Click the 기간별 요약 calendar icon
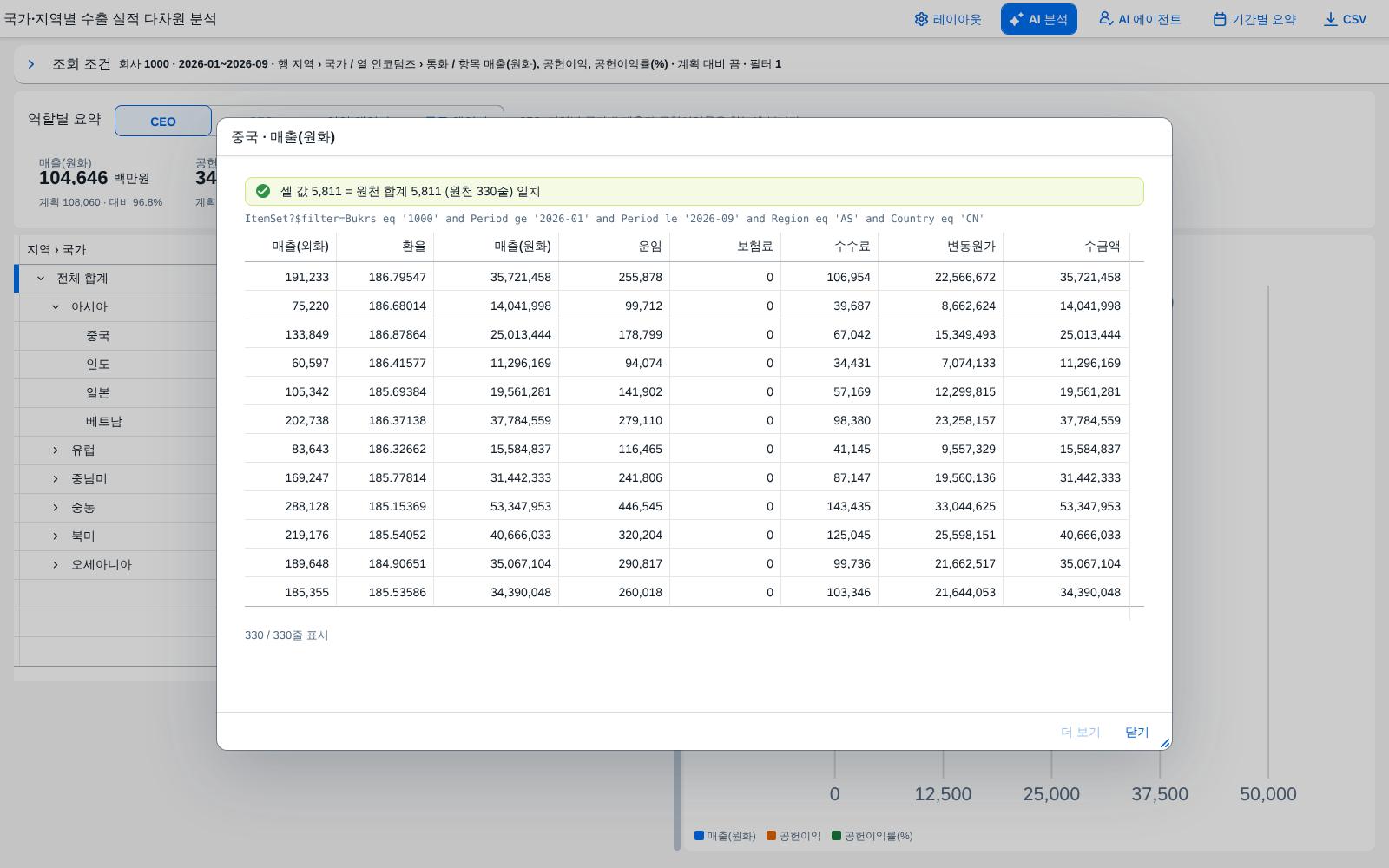 pyautogui.click(x=1220, y=19)
